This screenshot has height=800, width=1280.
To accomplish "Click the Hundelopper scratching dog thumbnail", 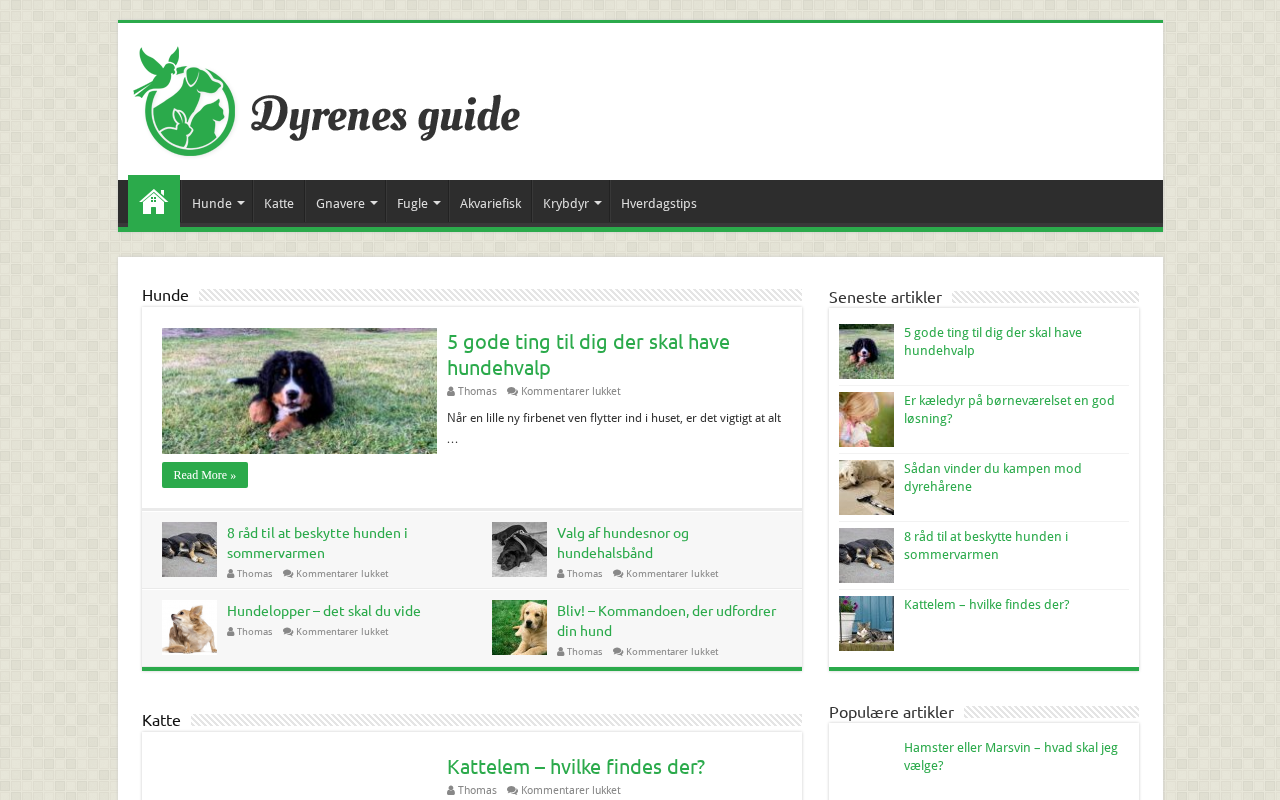I will click(x=189, y=627).
